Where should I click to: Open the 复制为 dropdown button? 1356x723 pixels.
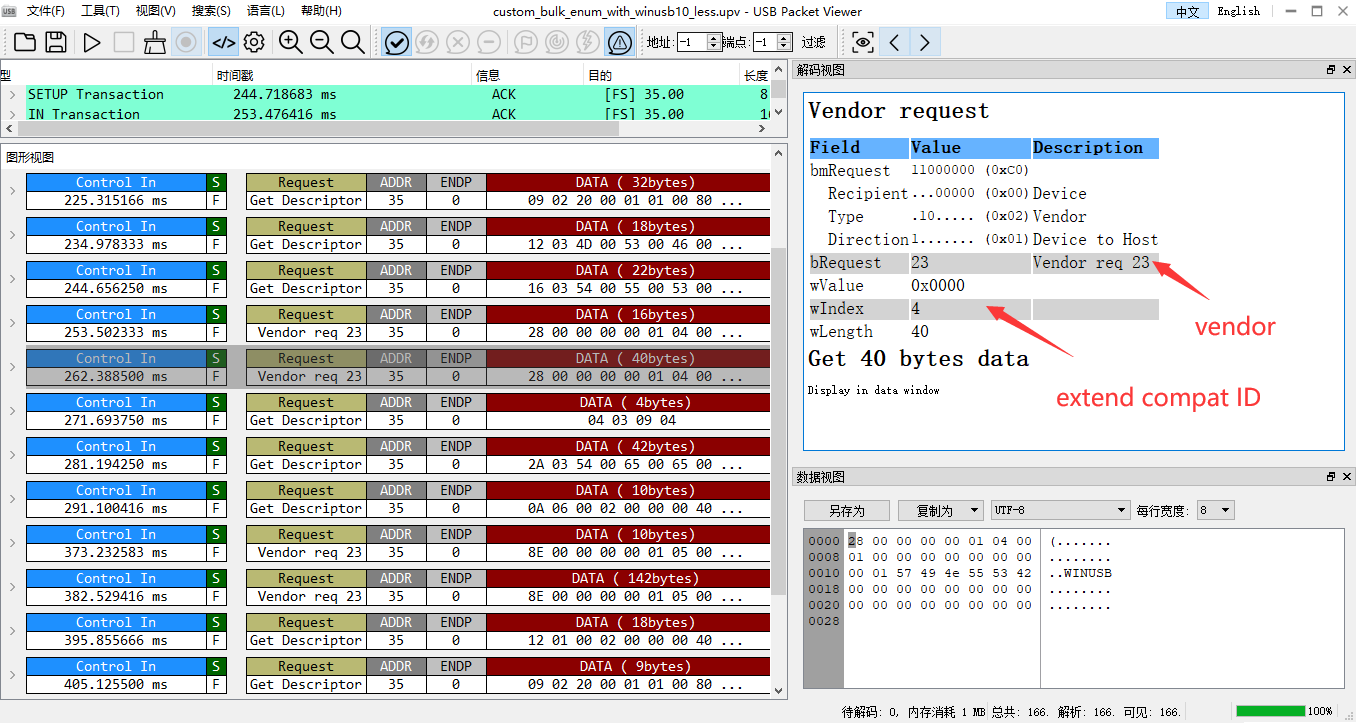click(941, 510)
